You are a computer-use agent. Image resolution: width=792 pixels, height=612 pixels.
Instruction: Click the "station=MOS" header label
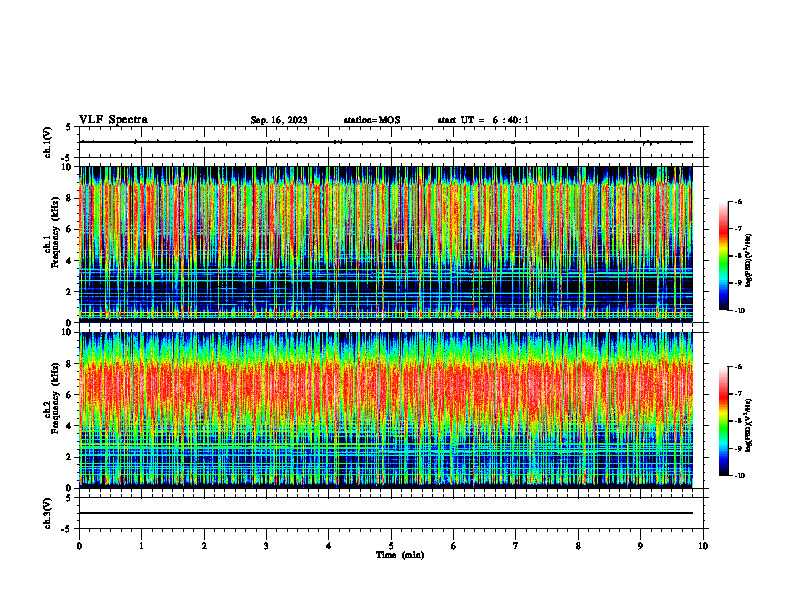[372, 120]
